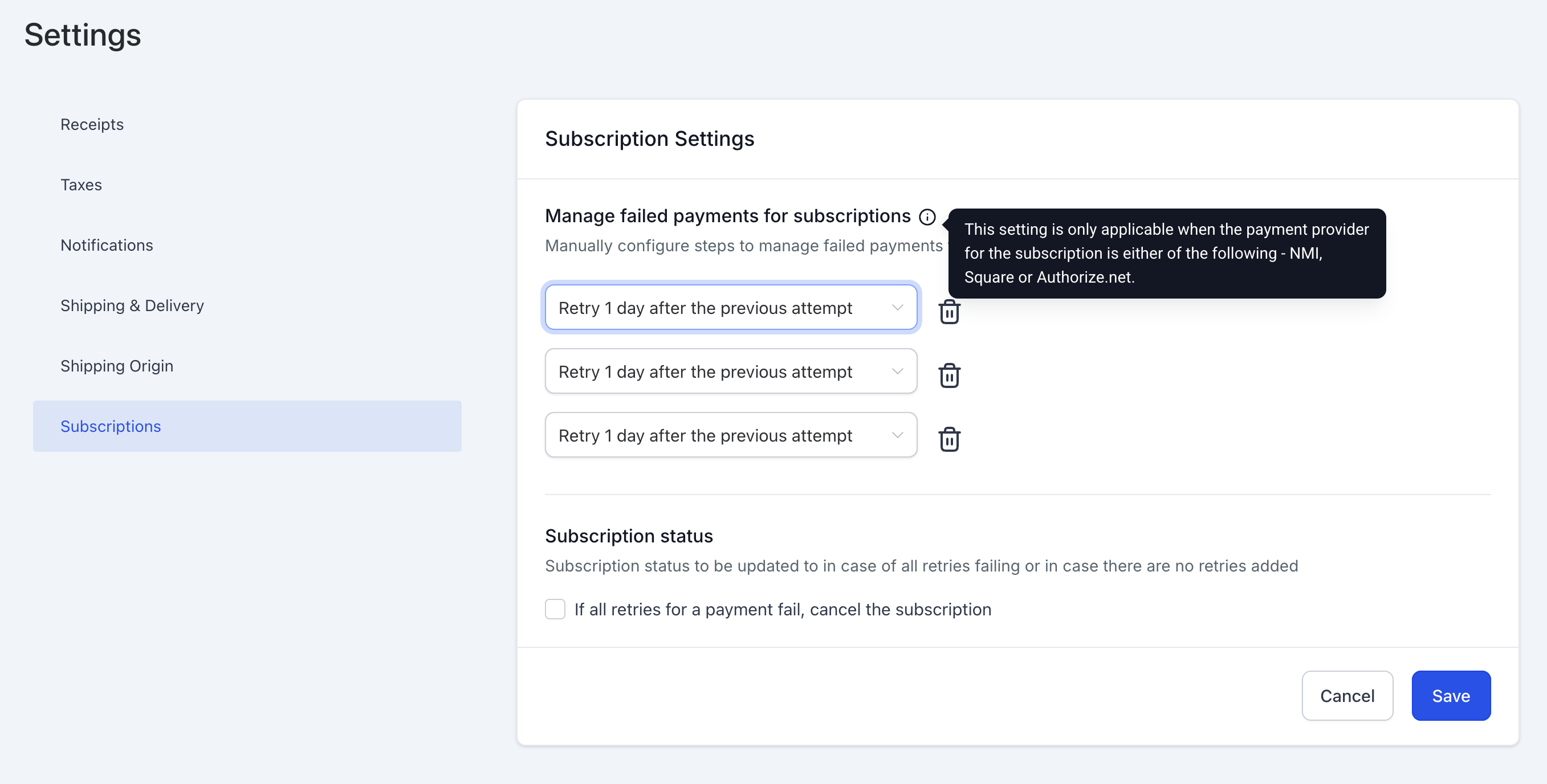Viewport: 1547px width, 784px height.
Task: Open the second retry interval dropdown
Action: click(x=705, y=371)
